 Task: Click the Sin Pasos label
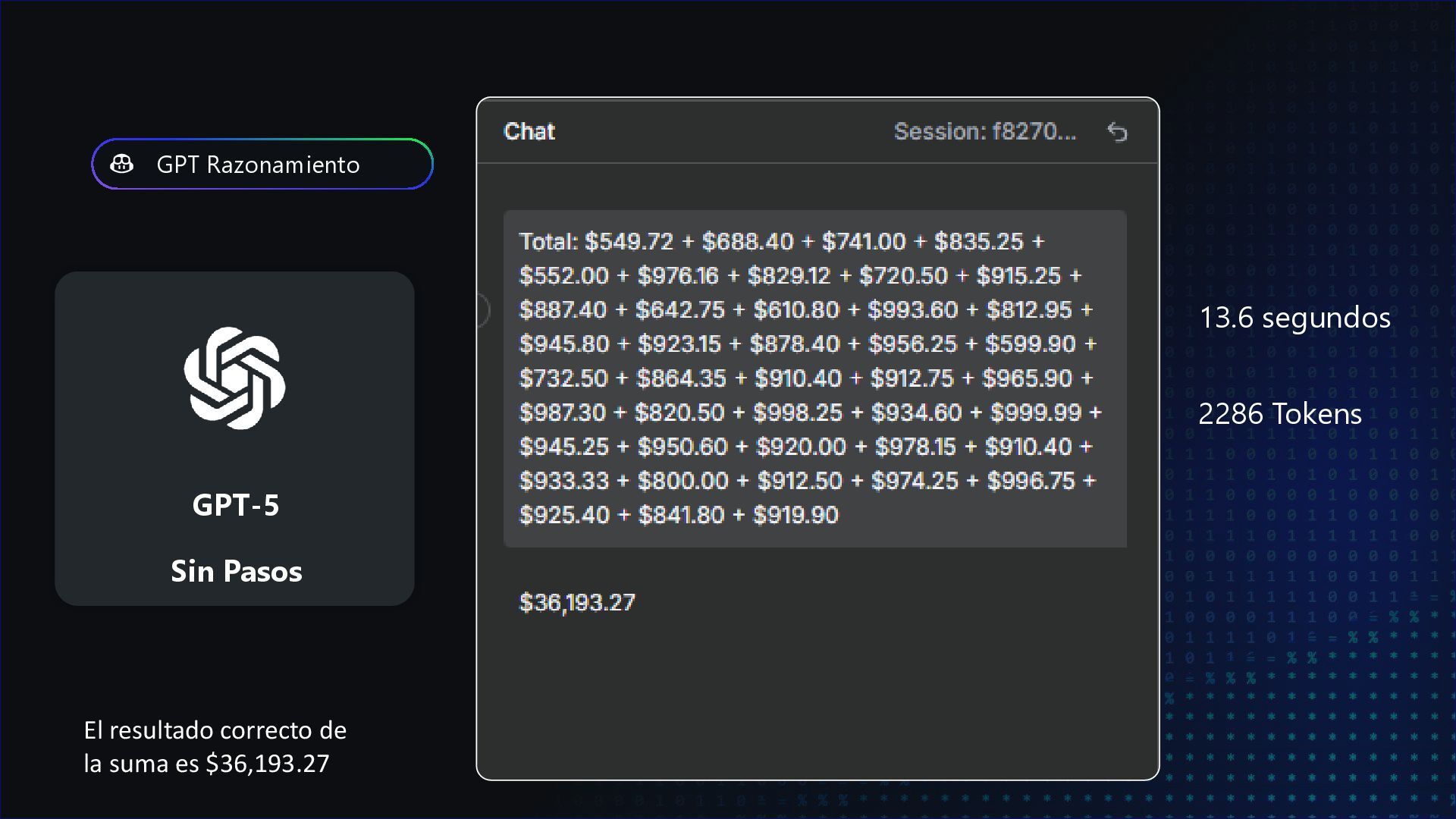(x=236, y=571)
